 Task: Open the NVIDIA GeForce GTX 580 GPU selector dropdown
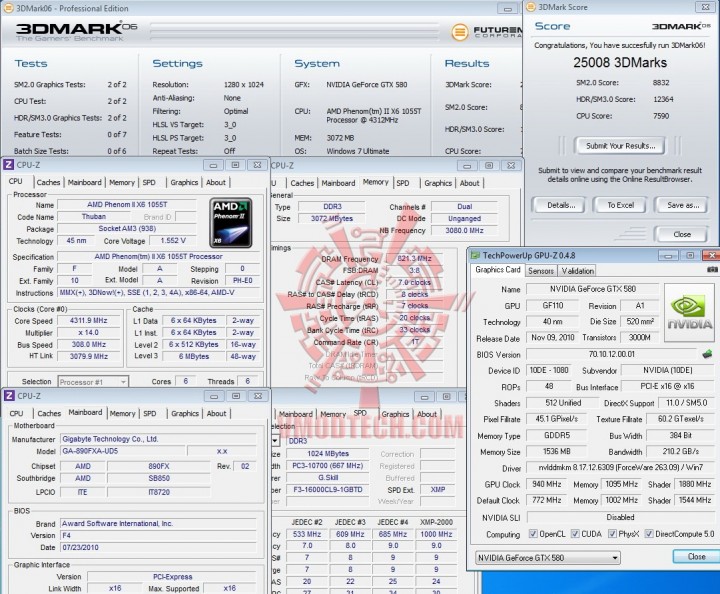(548, 558)
